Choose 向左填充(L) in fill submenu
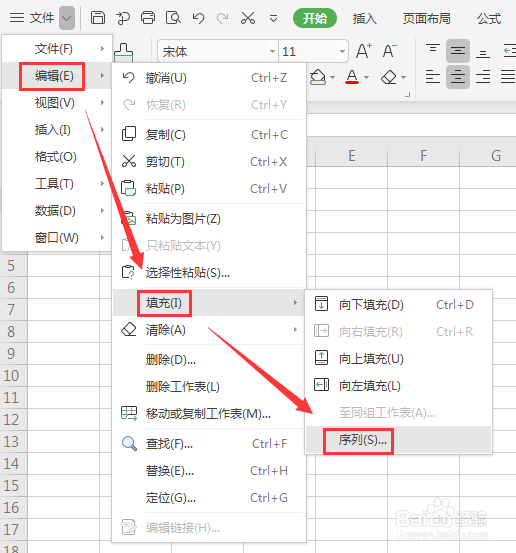Screen dimensions: 516x553 tap(399, 385)
